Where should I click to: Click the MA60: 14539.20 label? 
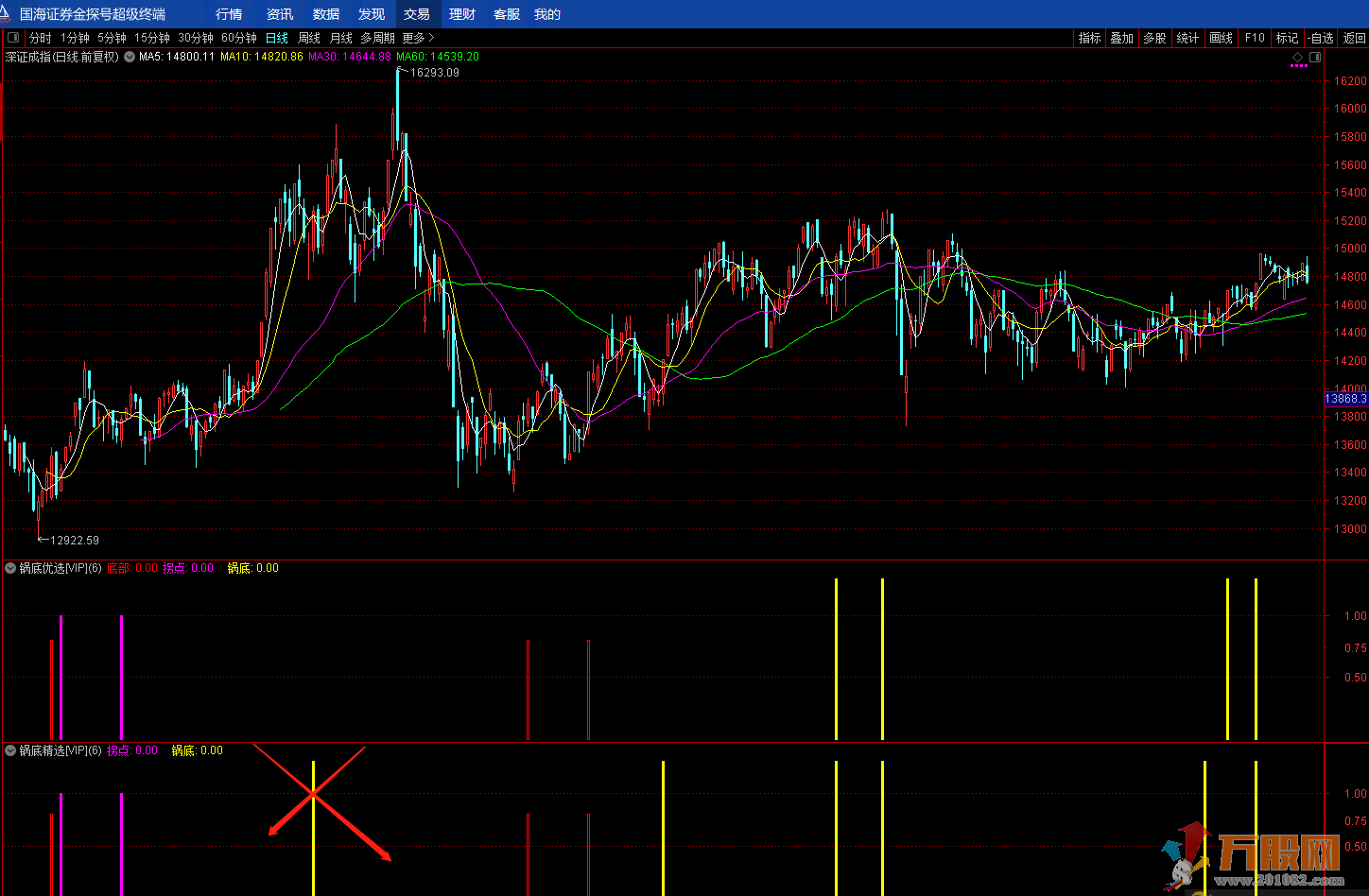point(438,57)
